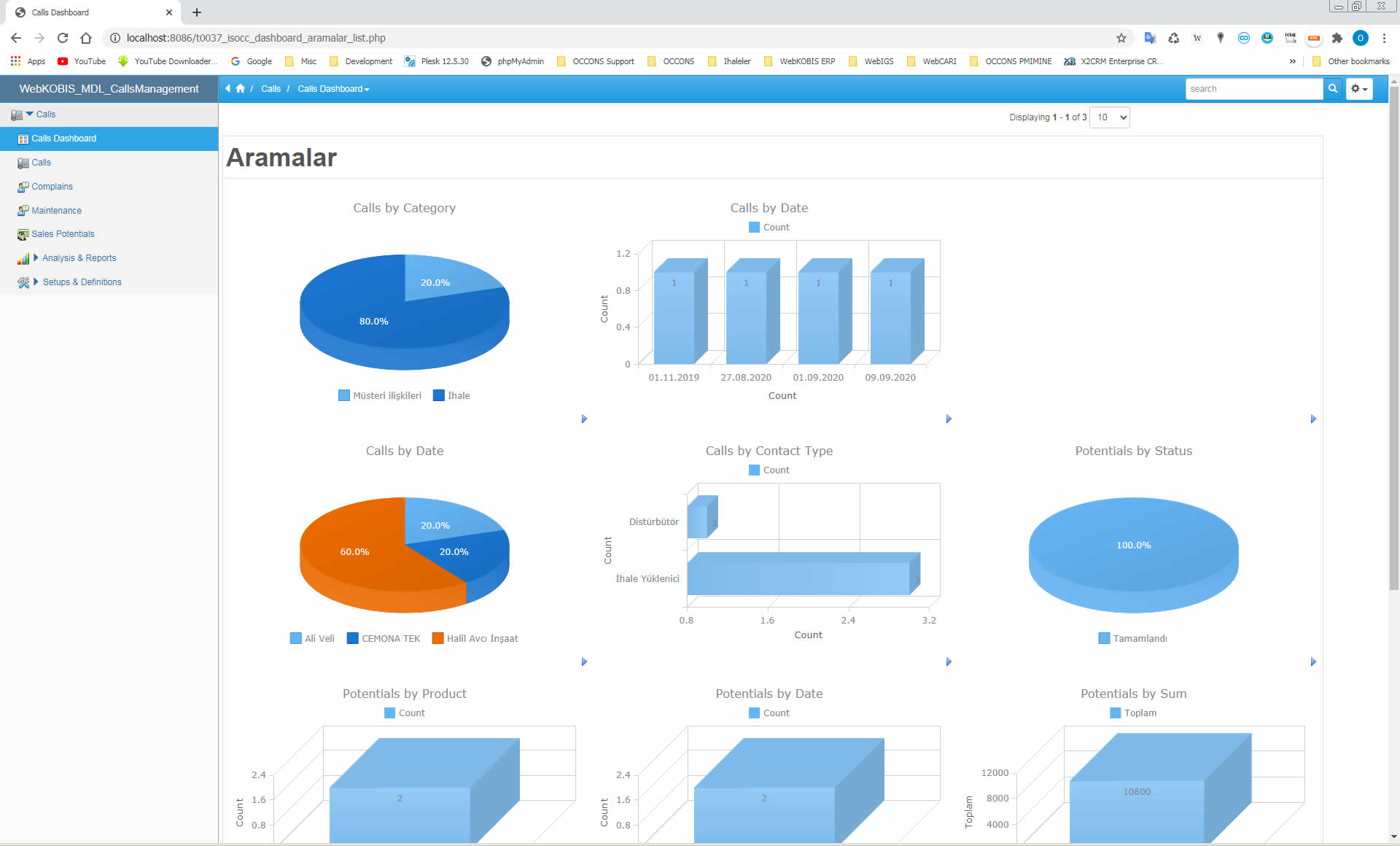Toggle Tamamlandı legend entry
Viewport: 1400px width, 846px height.
coord(1132,638)
